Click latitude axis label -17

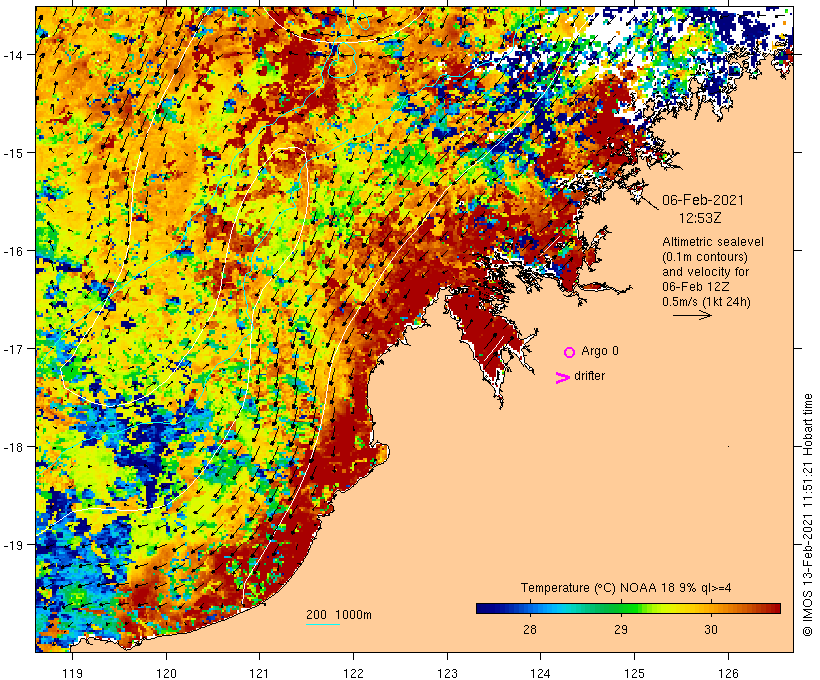[12, 348]
